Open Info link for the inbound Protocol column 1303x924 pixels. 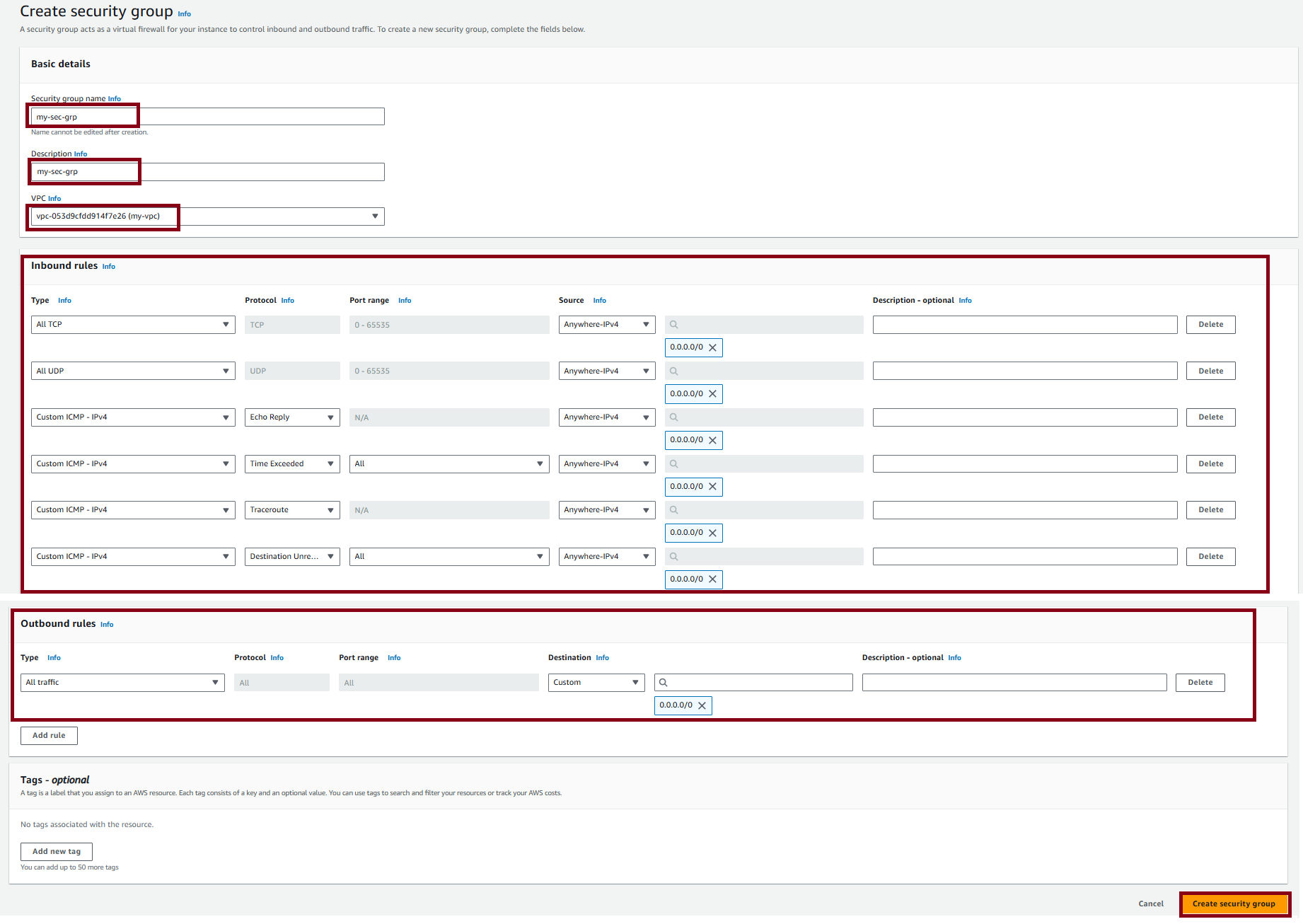(287, 301)
